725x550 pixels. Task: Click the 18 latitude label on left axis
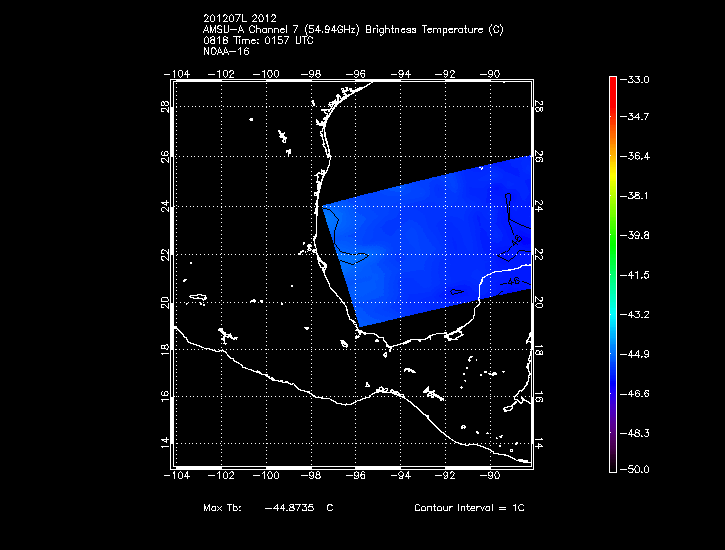click(165, 349)
